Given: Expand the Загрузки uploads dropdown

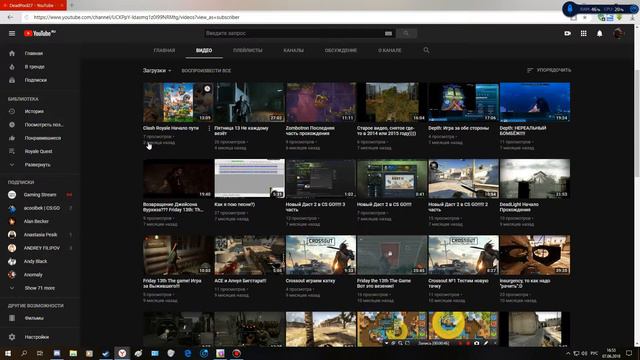Looking at the screenshot, I should click(x=157, y=71).
